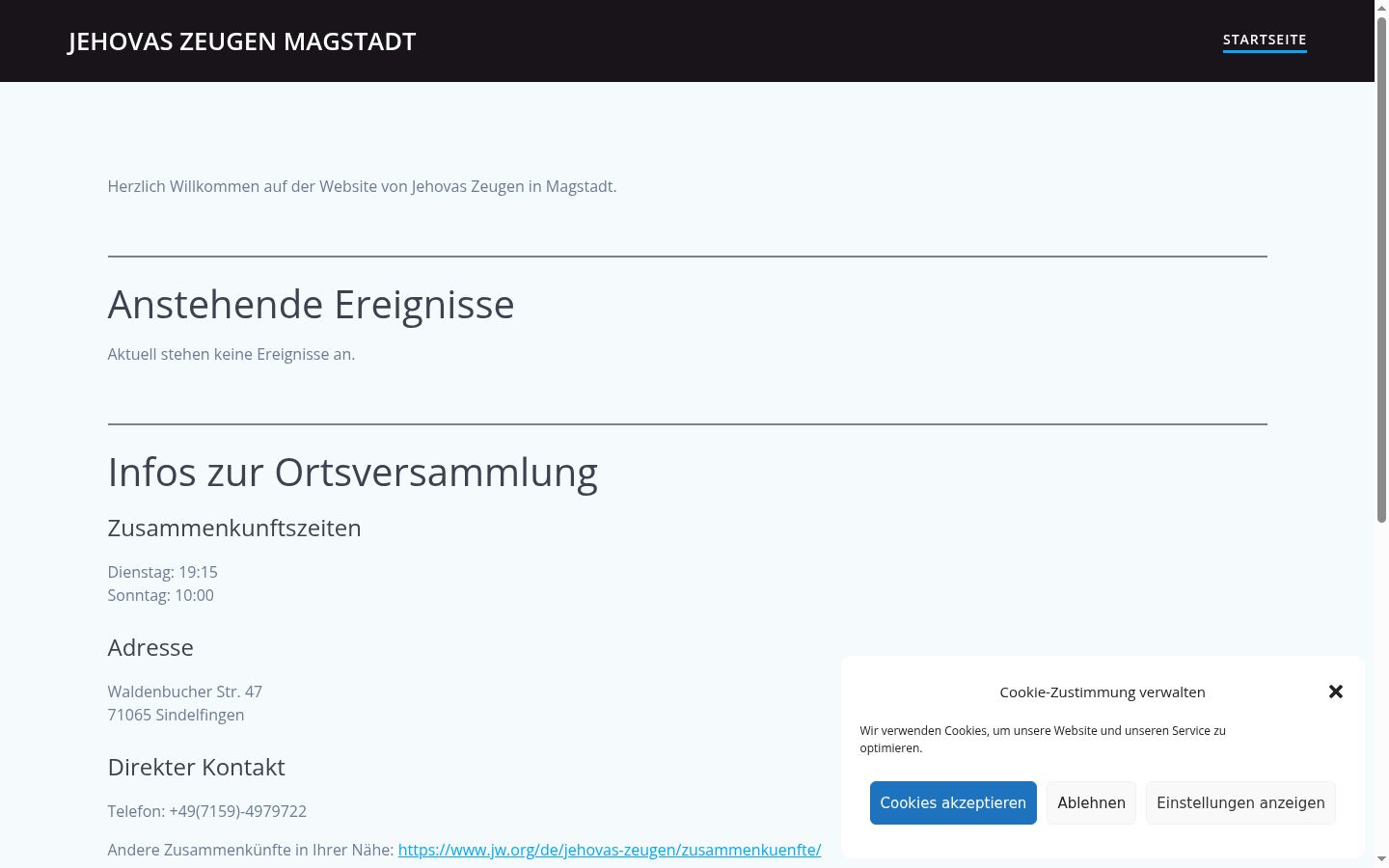
Task: Click the Cookie-Zustimmung verwalten dialog title
Action: point(1103,692)
